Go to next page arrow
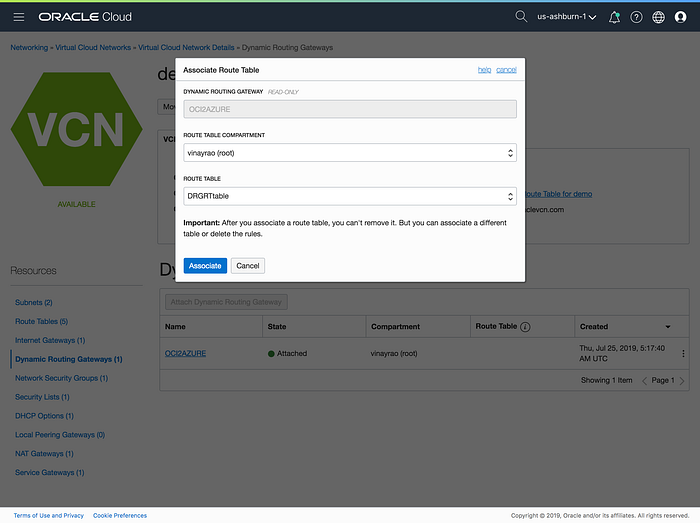The height and width of the screenshot is (523, 700). 682,381
